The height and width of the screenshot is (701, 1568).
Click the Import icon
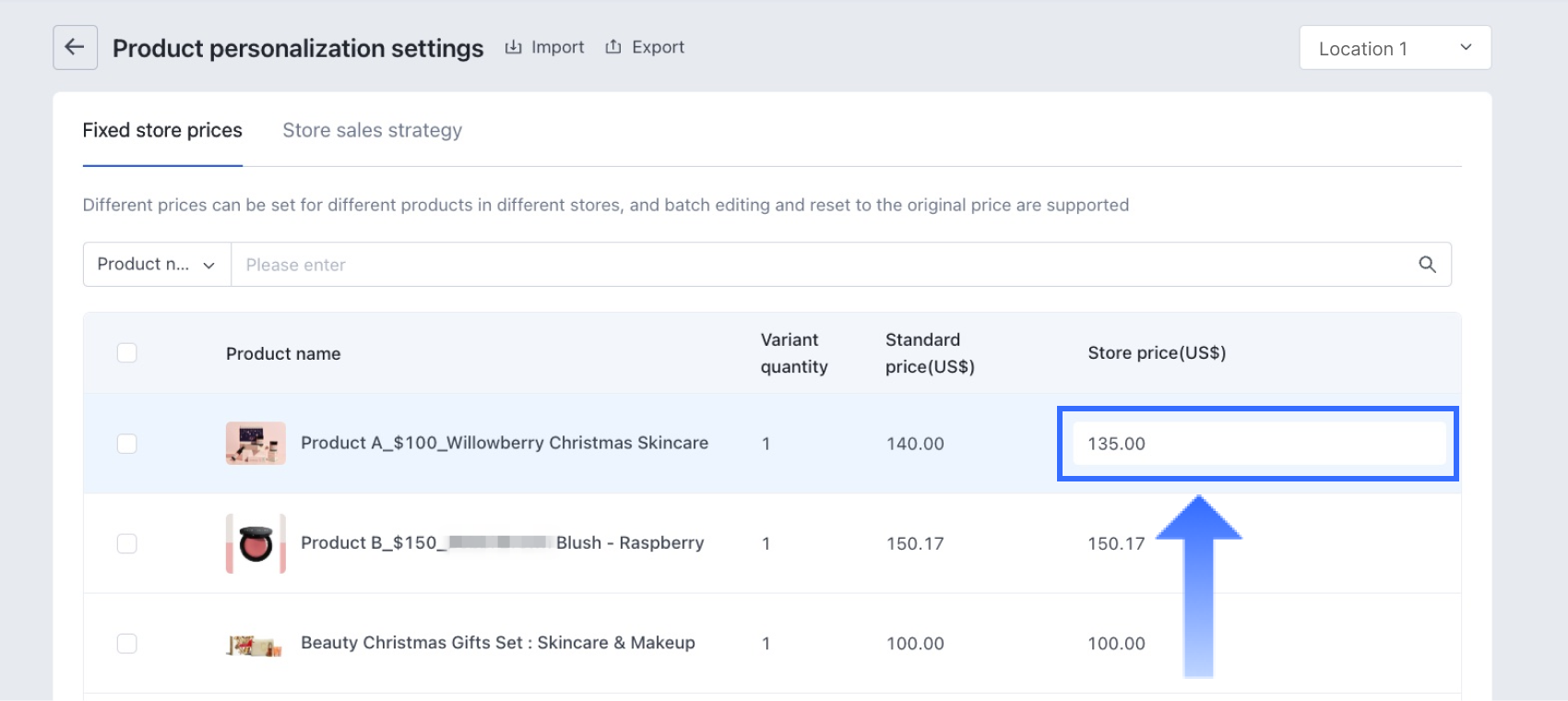513,47
